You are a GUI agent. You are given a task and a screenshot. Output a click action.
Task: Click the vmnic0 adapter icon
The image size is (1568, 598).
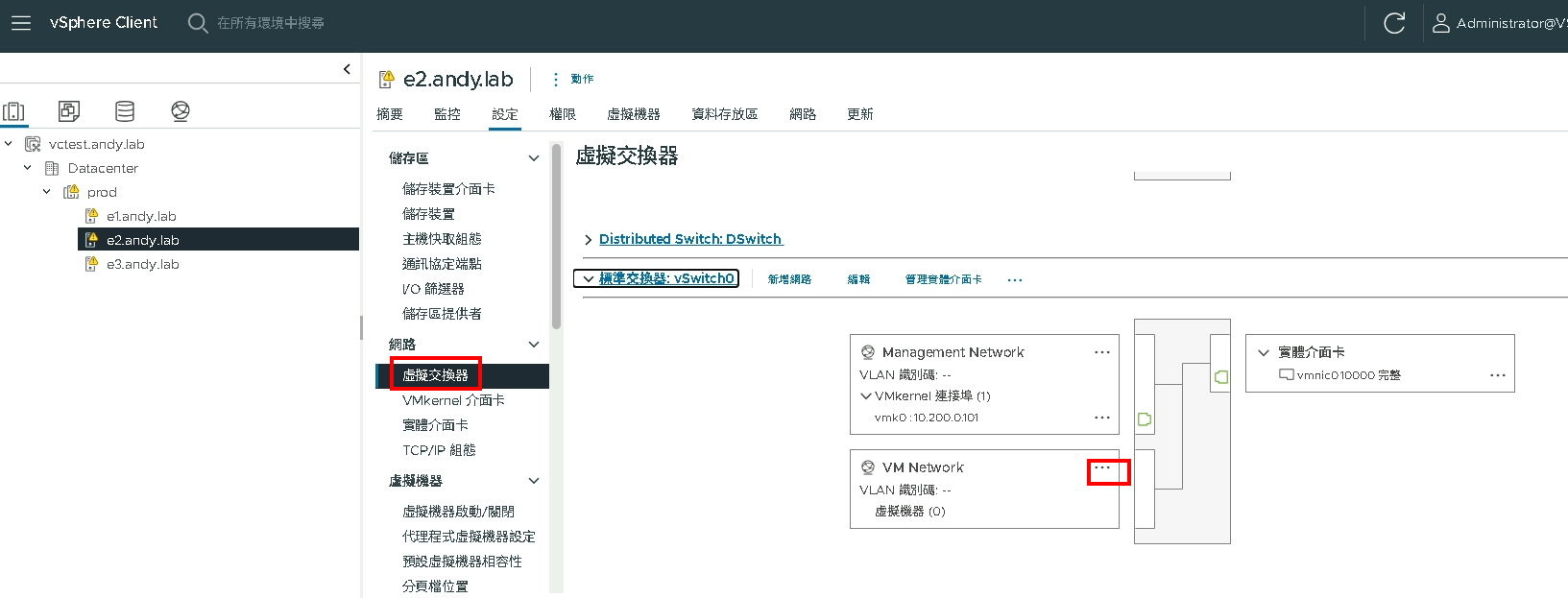1287,375
